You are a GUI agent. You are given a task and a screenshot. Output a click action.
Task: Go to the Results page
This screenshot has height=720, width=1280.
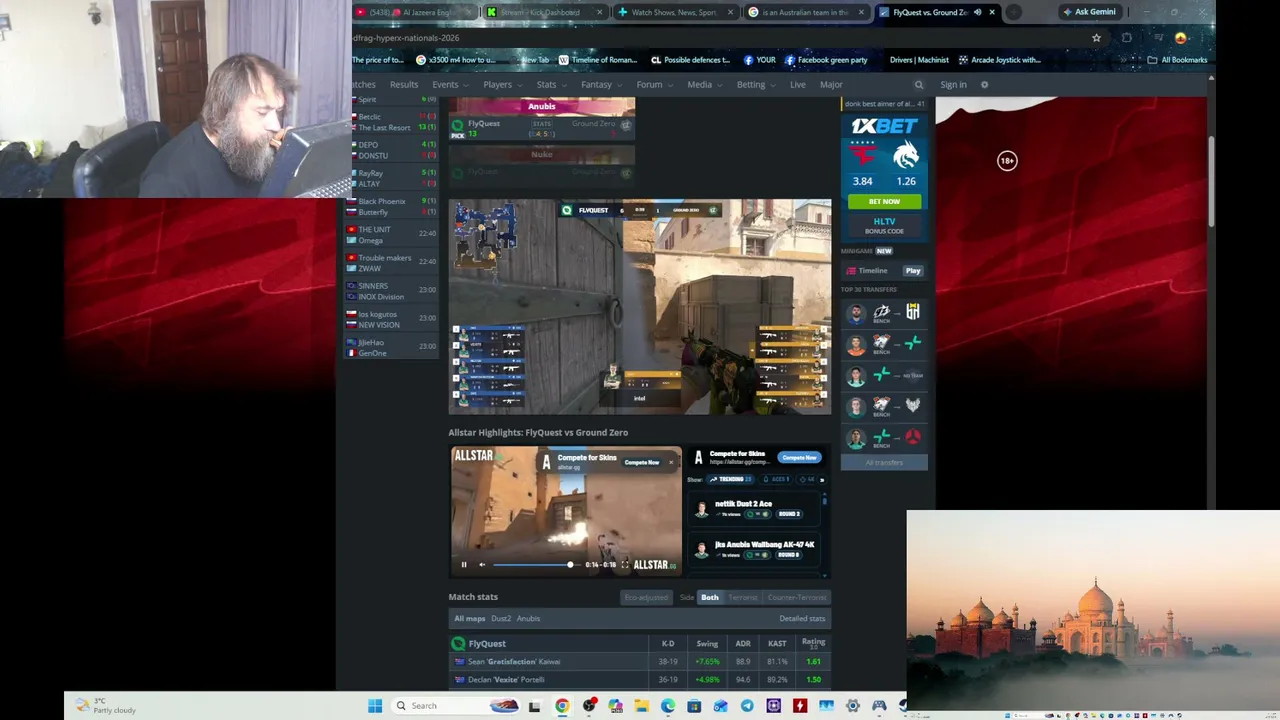click(x=404, y=85)
